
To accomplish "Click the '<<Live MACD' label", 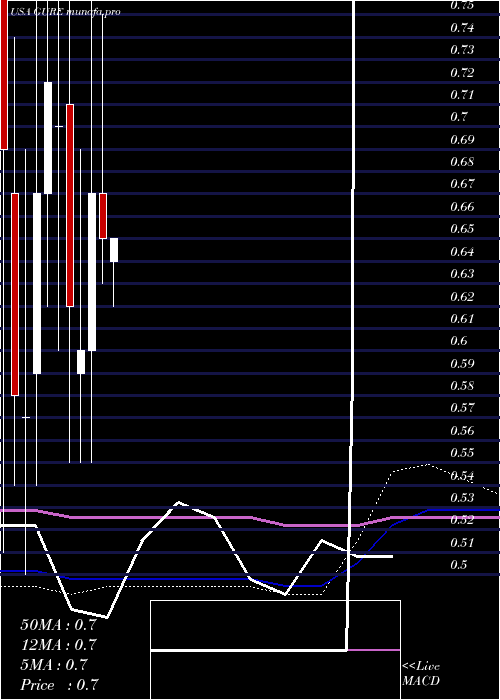I will [x=421, y=674].
